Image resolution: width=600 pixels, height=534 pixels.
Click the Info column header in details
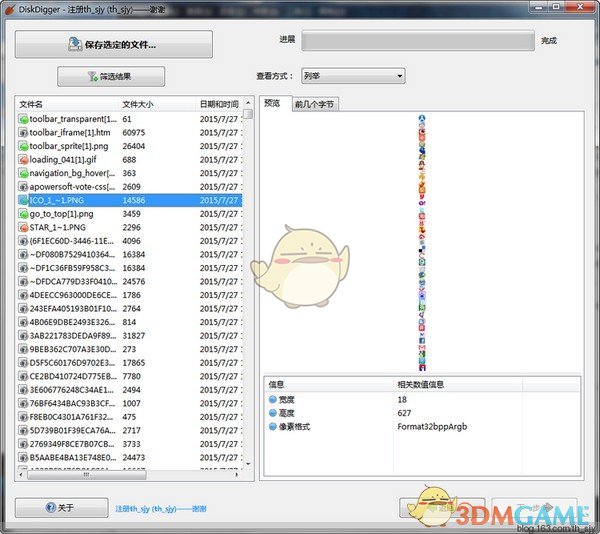click(x=329, y=384)
